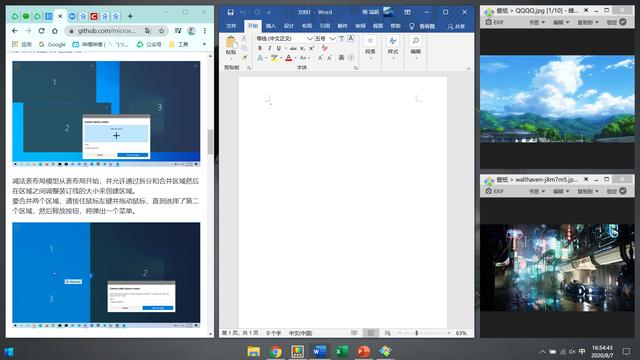Select the red C Chrome tab
Viewport: 640px width, 360px height.
(94, 16)
